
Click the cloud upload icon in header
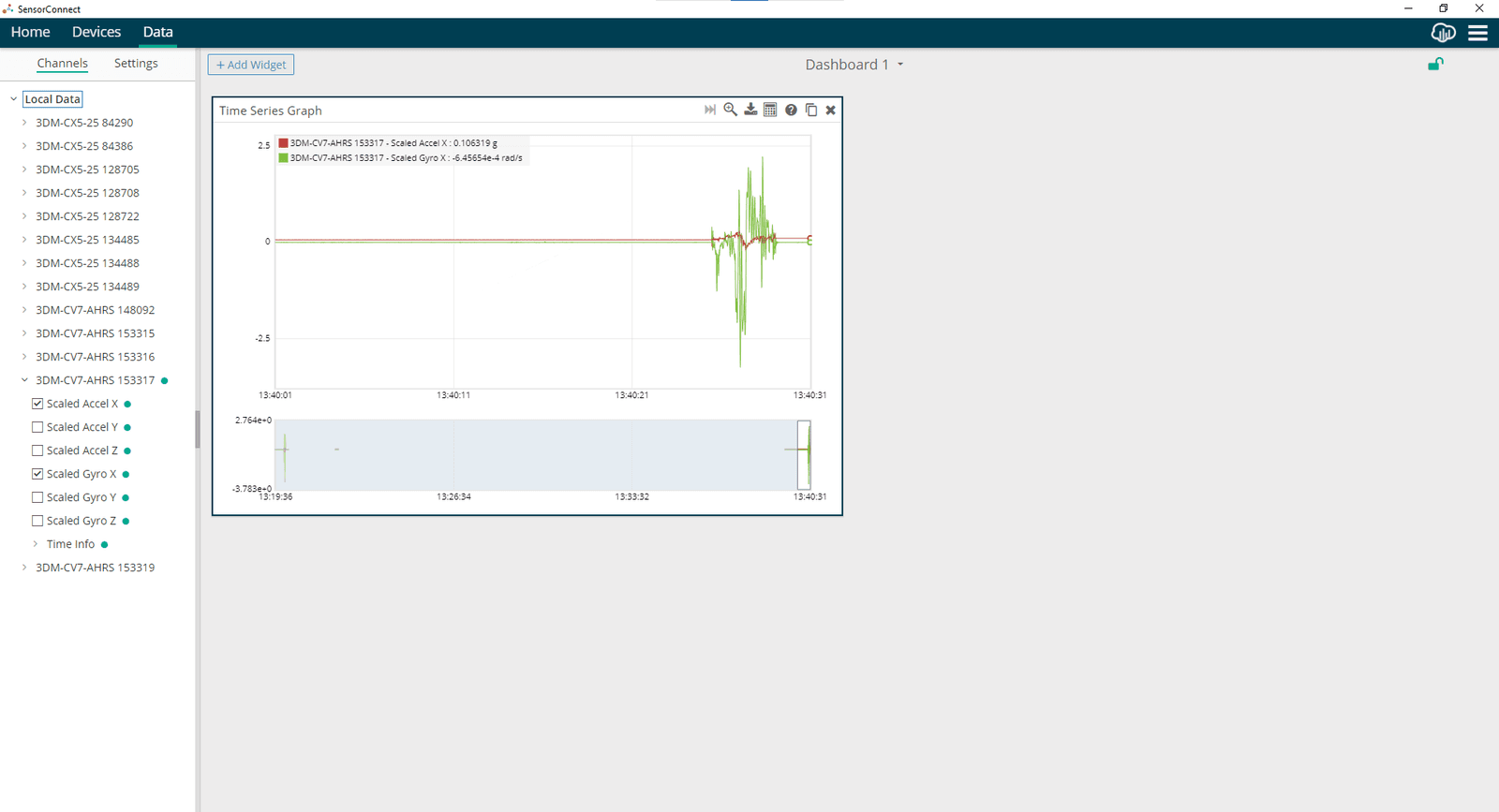click(1444, 33)
